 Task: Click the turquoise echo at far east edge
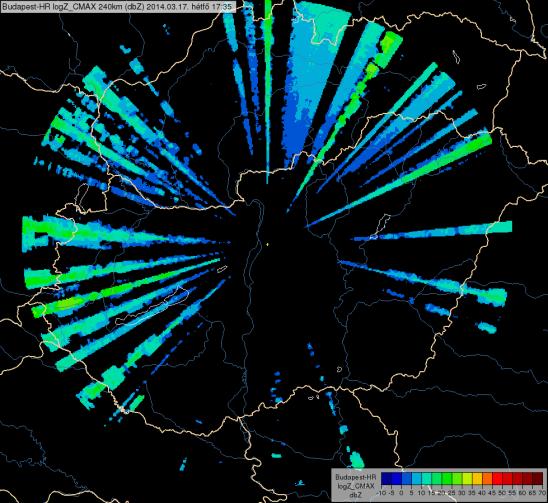click(500, 227)
